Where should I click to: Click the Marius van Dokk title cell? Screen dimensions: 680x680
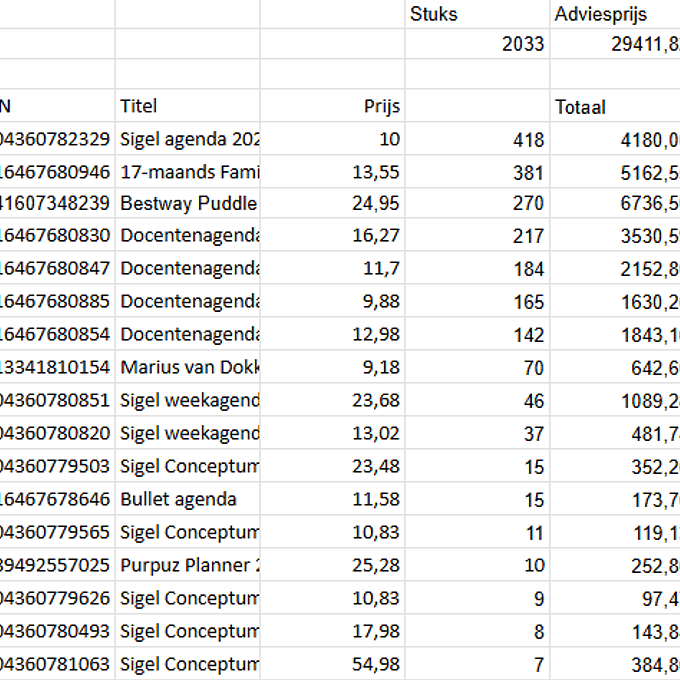tap(187, 367)
